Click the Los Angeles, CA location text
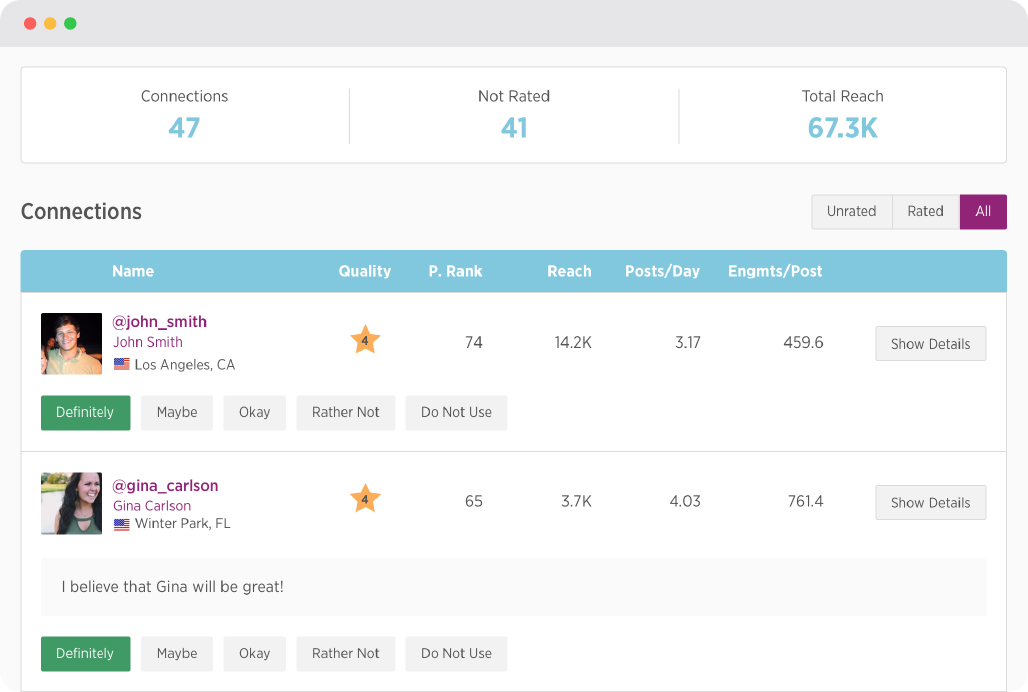Viewport: 1028px width, 692px height. [x=185, y=365]
